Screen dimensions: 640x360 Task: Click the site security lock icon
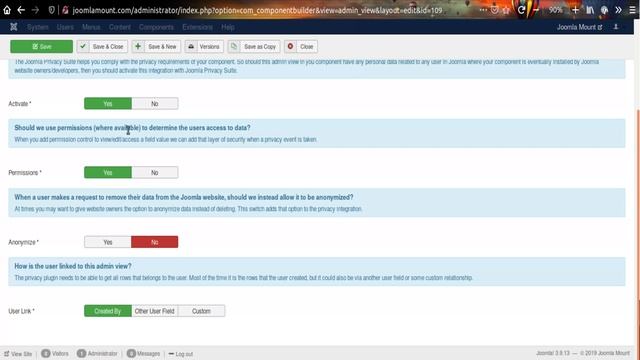tap(65, 10)
